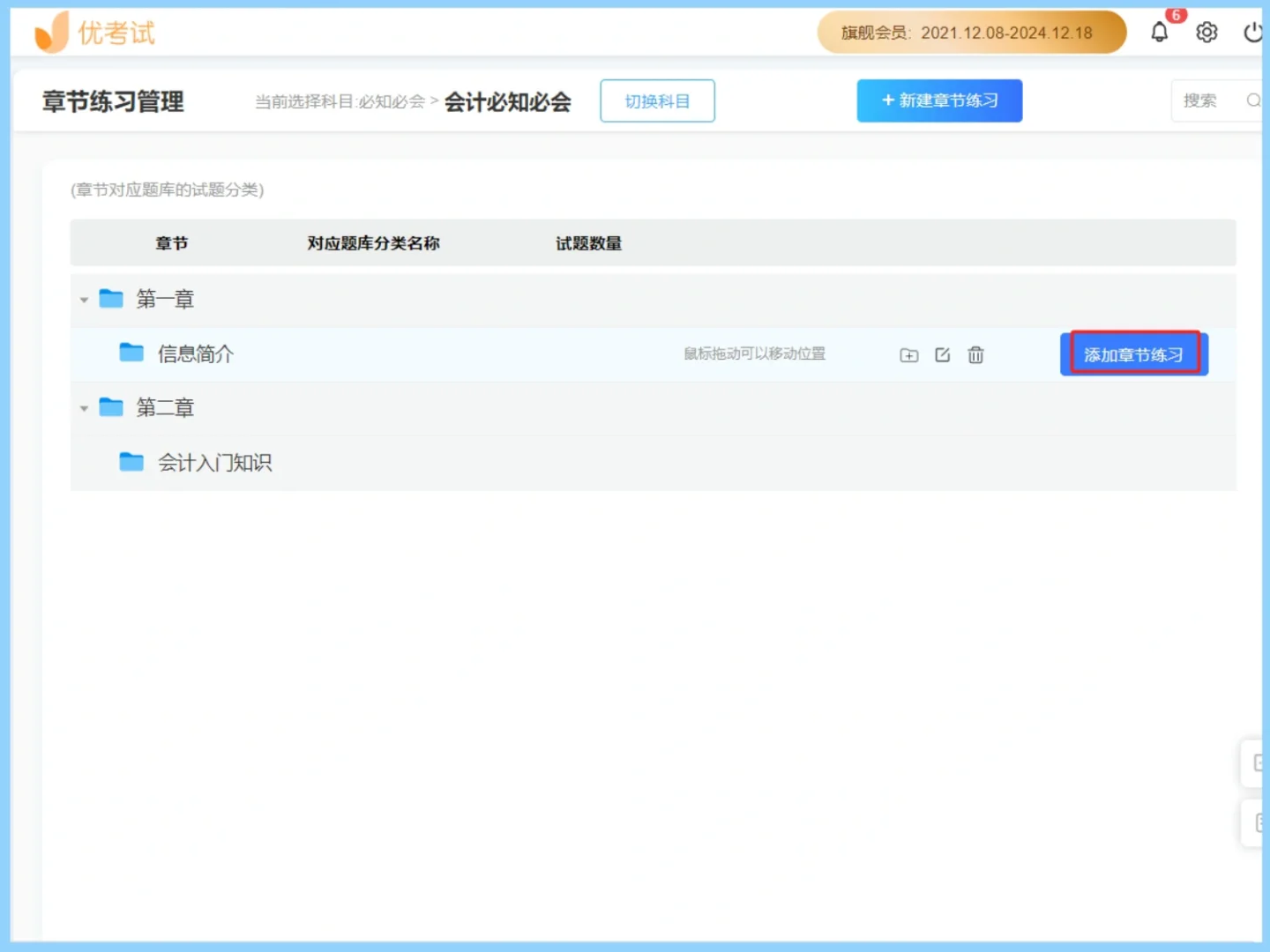Click edit icon in 信息简介 row
1270x952 pixels.
tap(942, 354)
